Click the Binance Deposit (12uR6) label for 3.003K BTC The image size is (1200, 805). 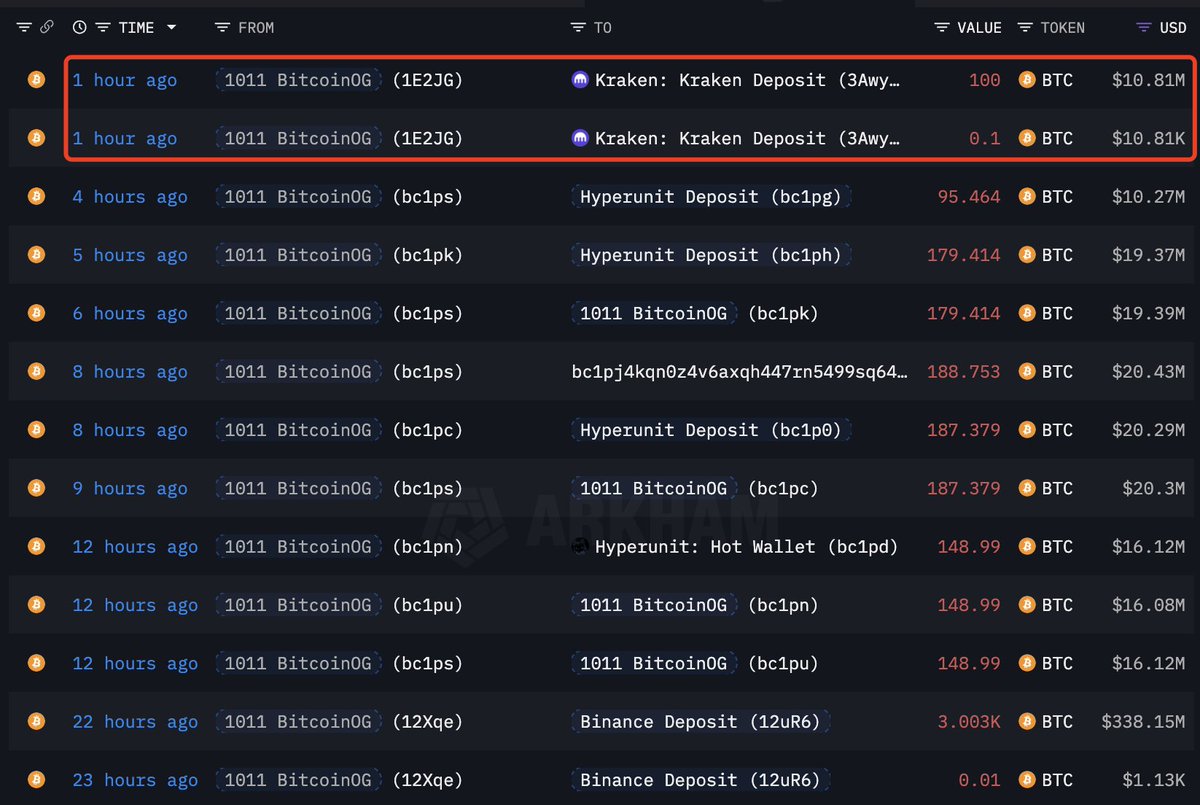pos(704,722)
